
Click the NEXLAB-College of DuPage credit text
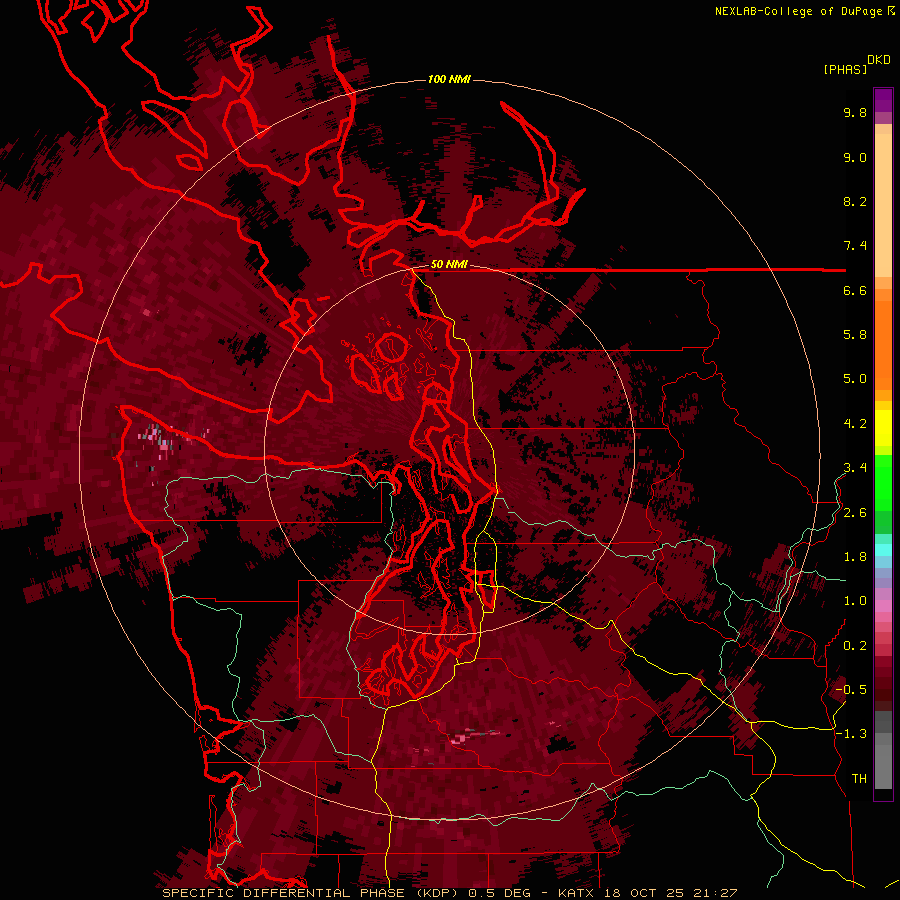tap(800, 11)
